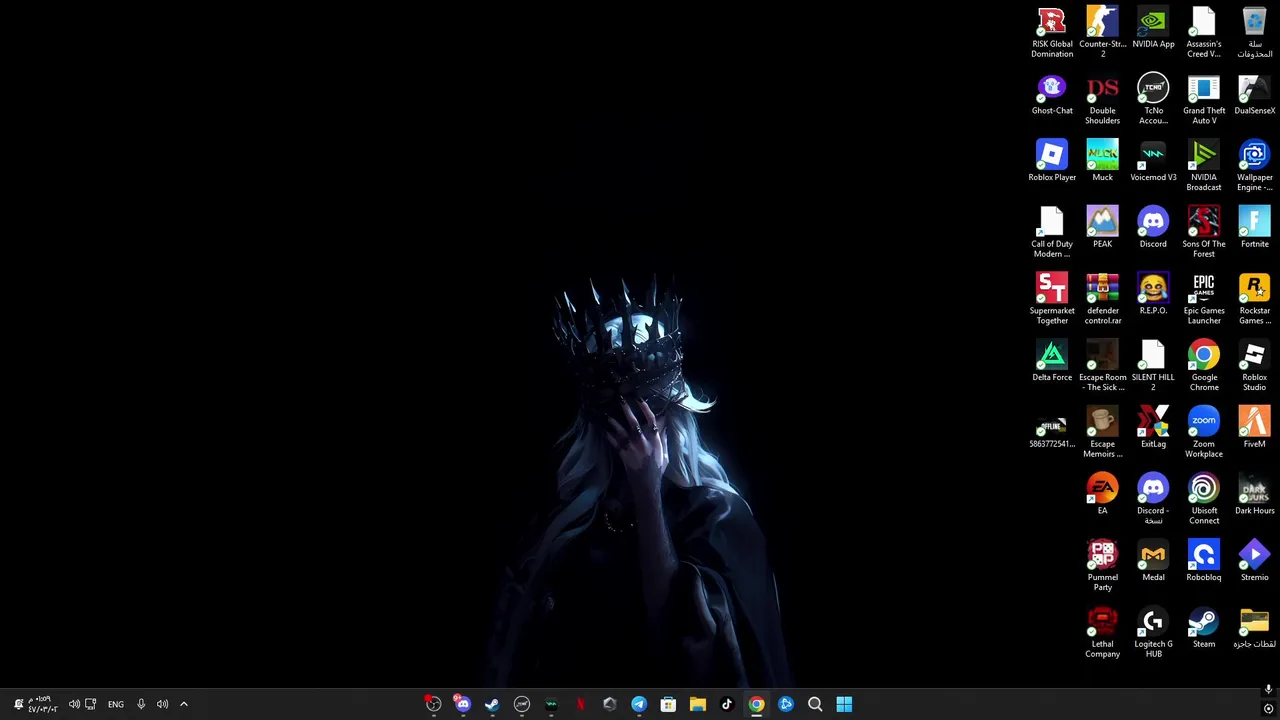
Task: Select the Supermarket Together desktop icon
Action: (1052, 300)
